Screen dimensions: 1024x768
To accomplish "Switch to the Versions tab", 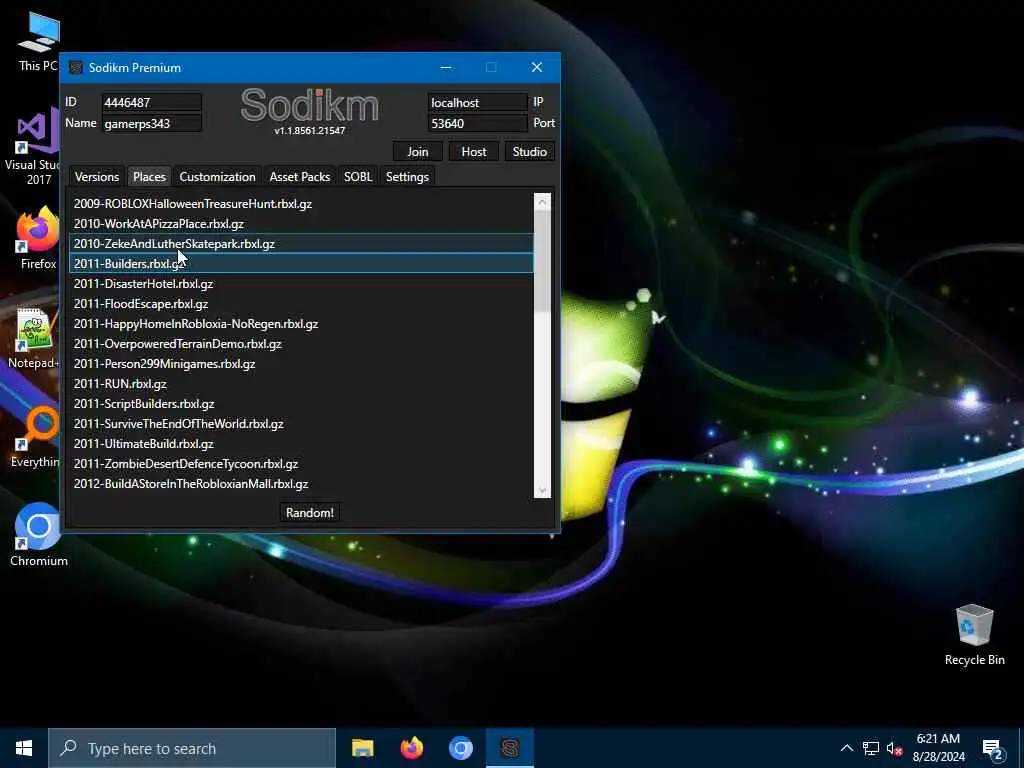I will point(97,177).
